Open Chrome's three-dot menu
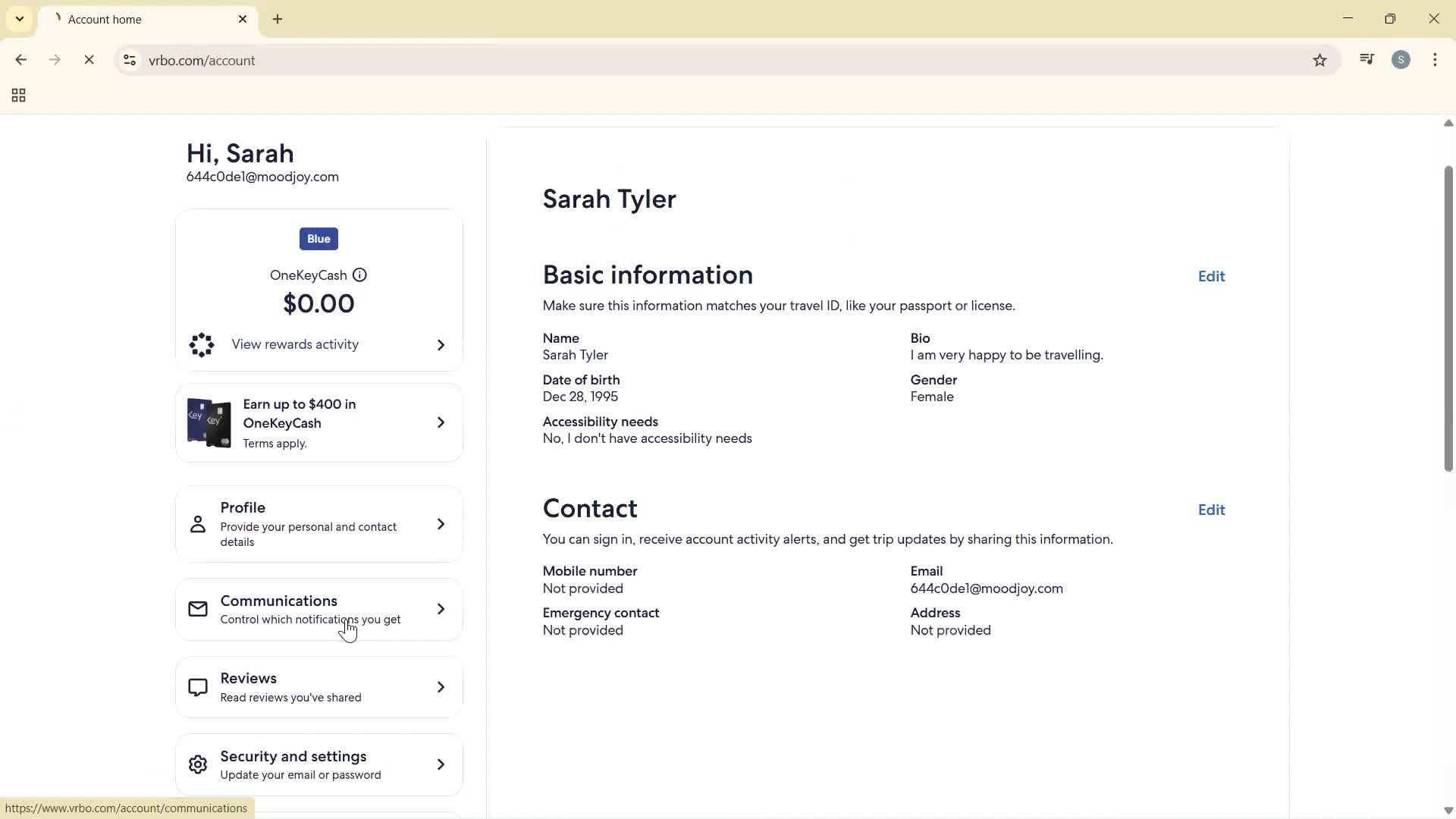The width and height of the screenshot is (1456, 819). click(1436, 60)
